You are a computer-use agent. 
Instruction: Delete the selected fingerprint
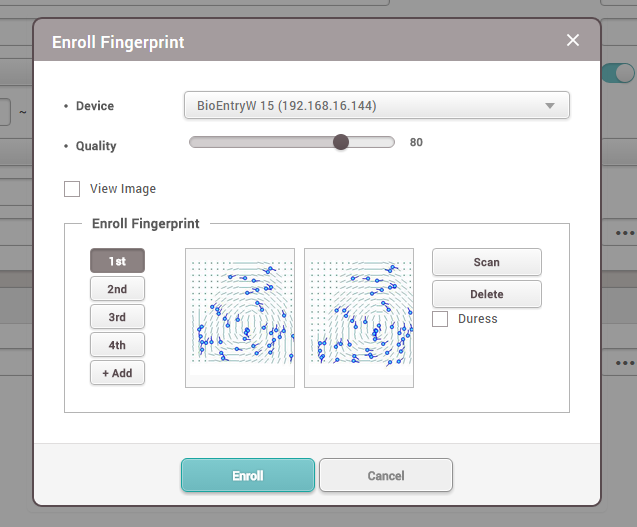pyautogui.click(x=486, y=294)
